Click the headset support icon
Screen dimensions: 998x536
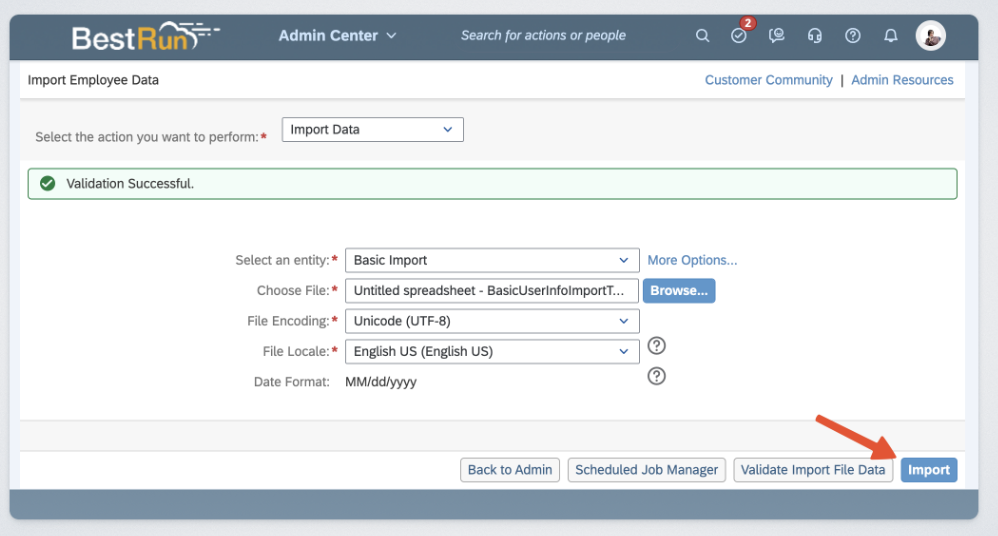(815, 36)
